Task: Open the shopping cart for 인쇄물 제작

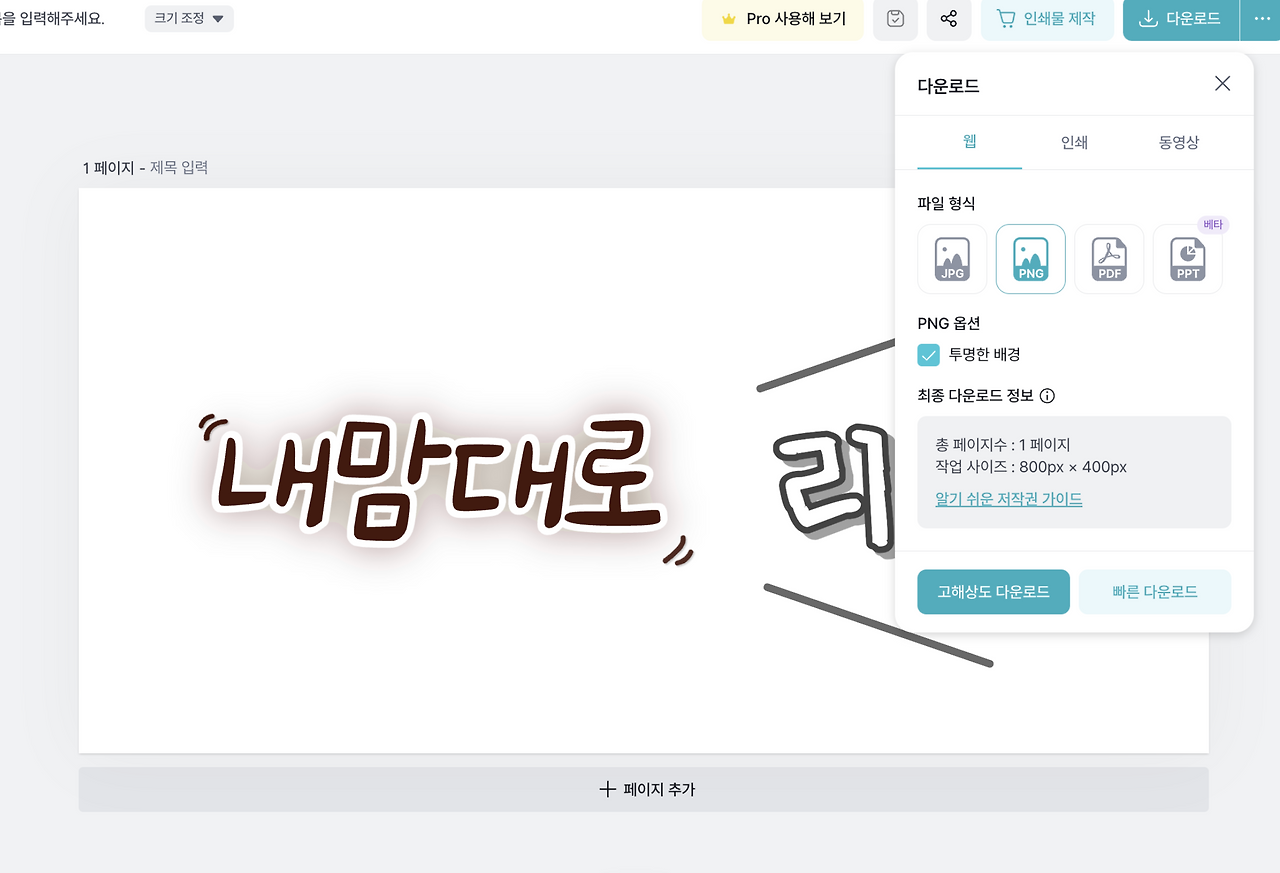Action: [x=1047, y=20]
